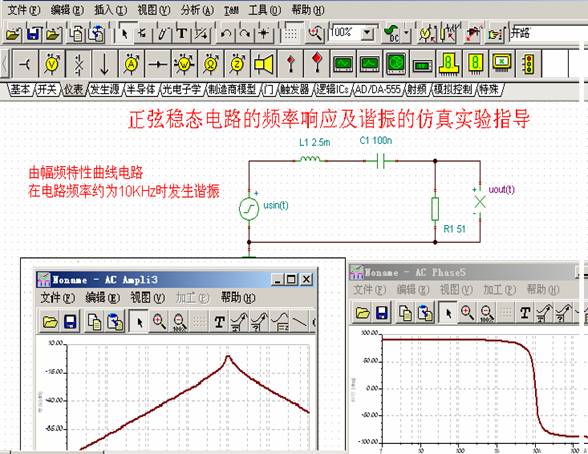Screen dimensions: 588x454
Task: Switch to the 开关 component tab
Action: [47, 89]
